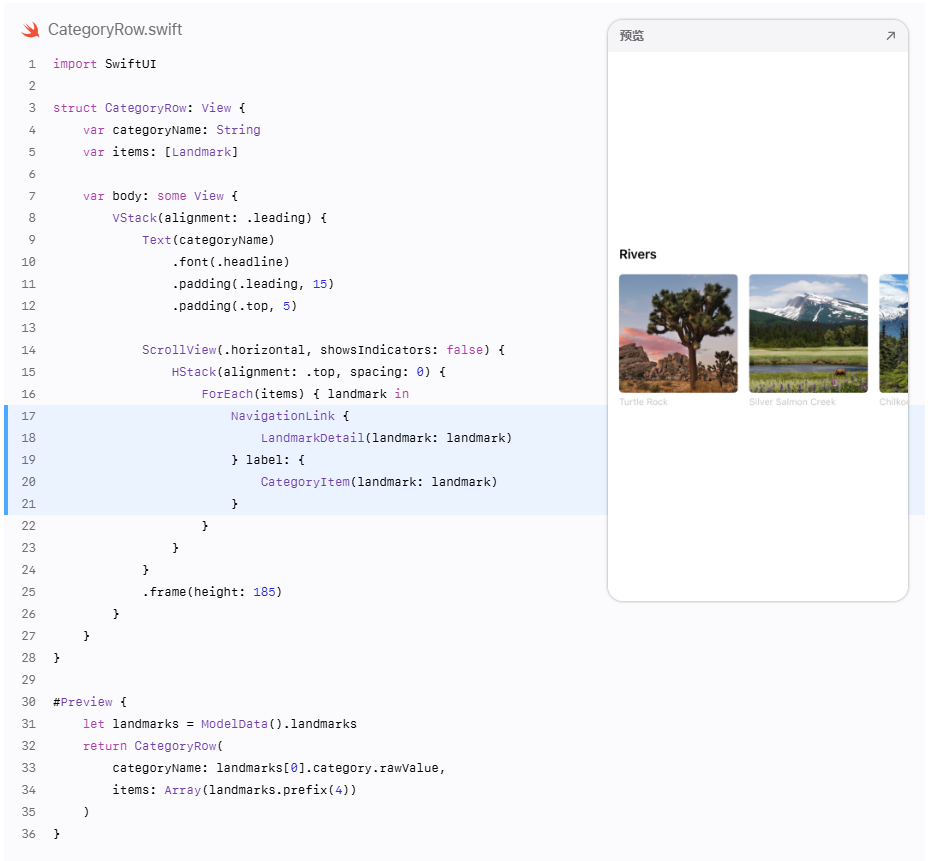Click '#Preview {' code line
Image resolution: width=928 pixels, height=861 pixels.
pyautogui.click(x=90, y=702)
